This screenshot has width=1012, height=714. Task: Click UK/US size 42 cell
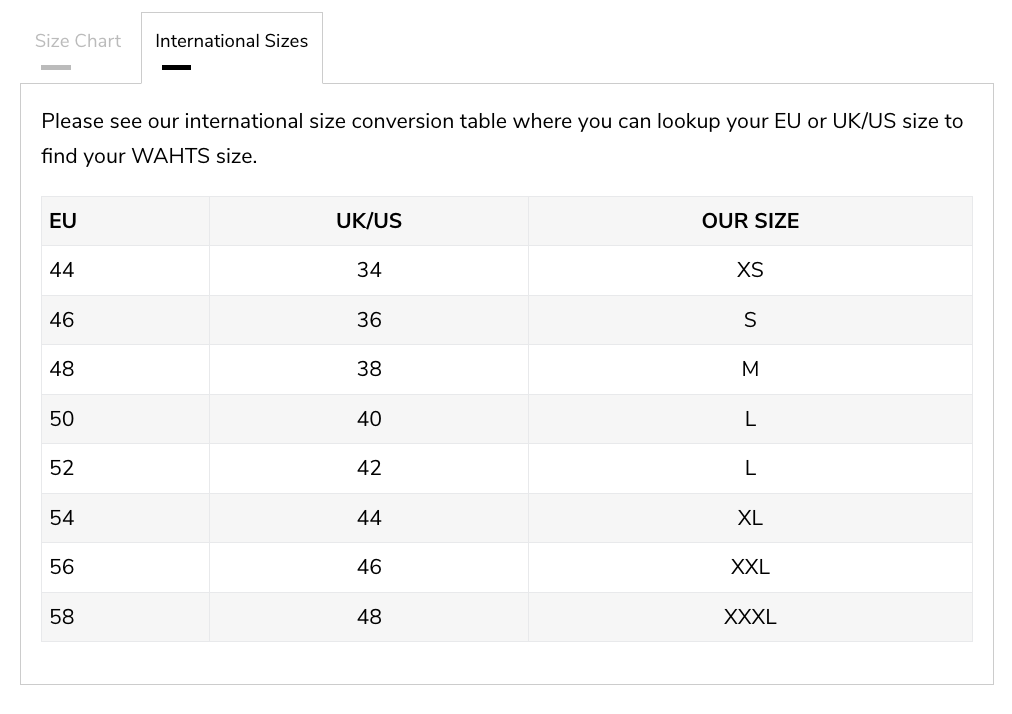(369, 468)
